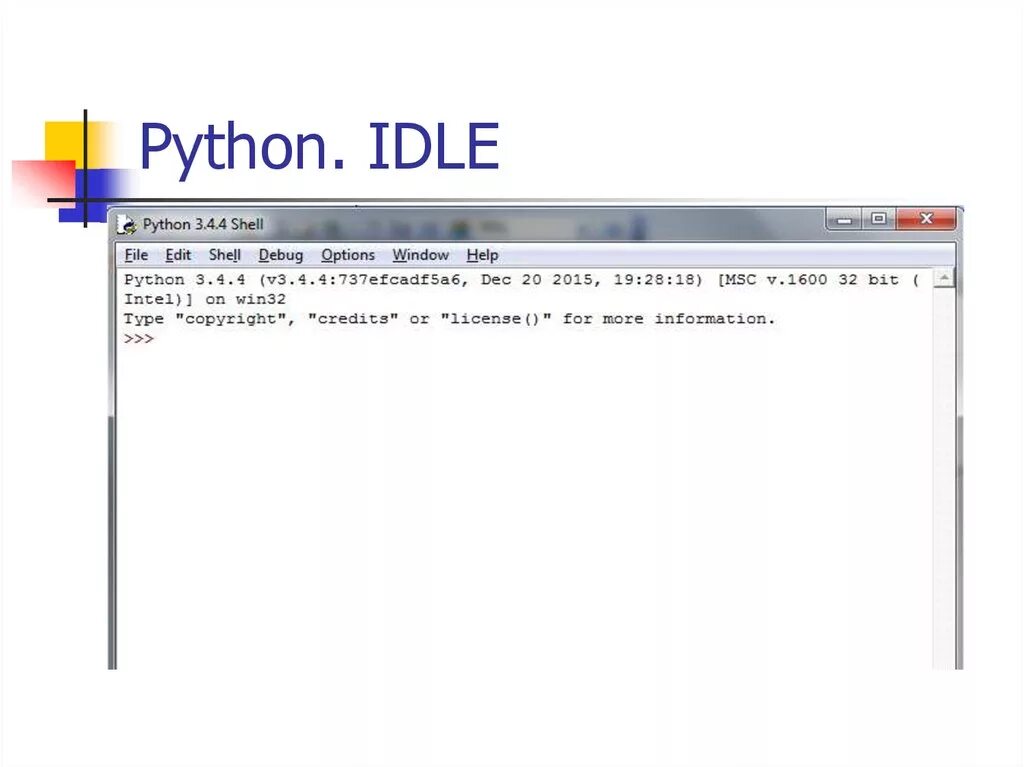Close the Python 3.4.4 Shell window
This screenshot has width=1024, height=767.
pyautogui.click(x=926, y=219)
